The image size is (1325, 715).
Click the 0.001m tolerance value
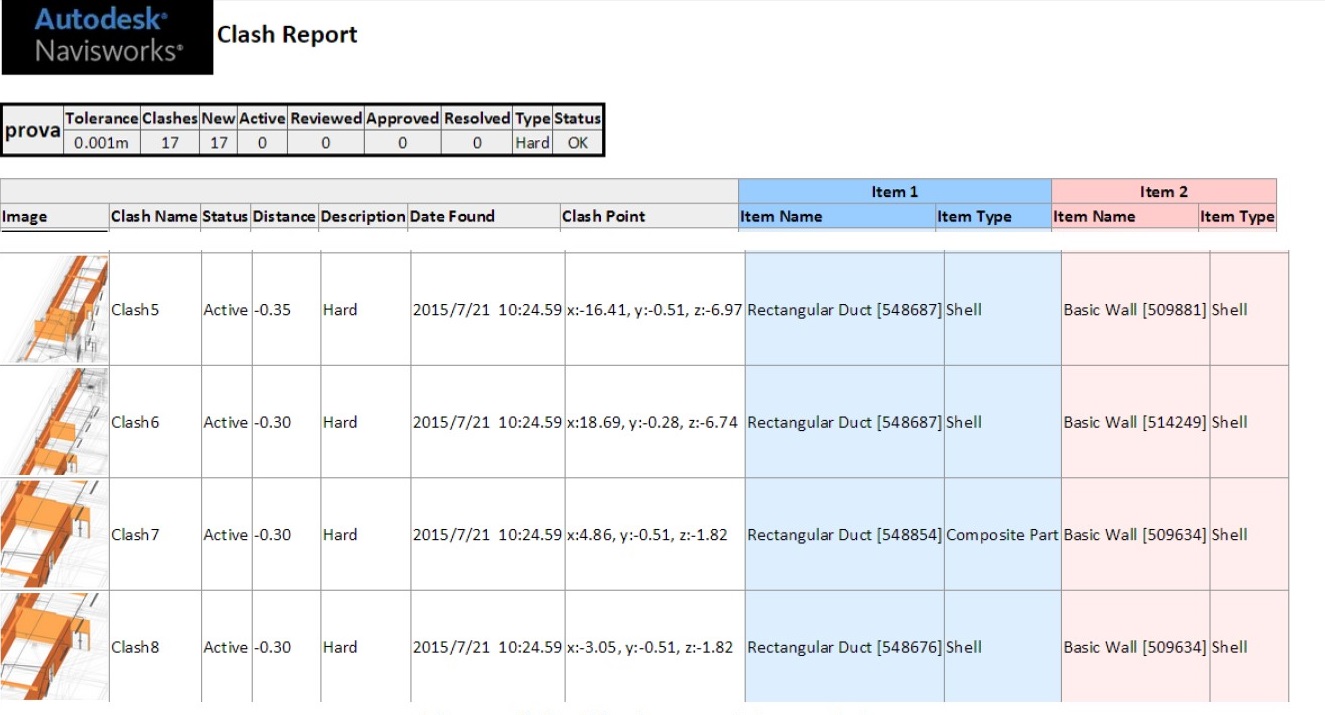coord(101,143)
